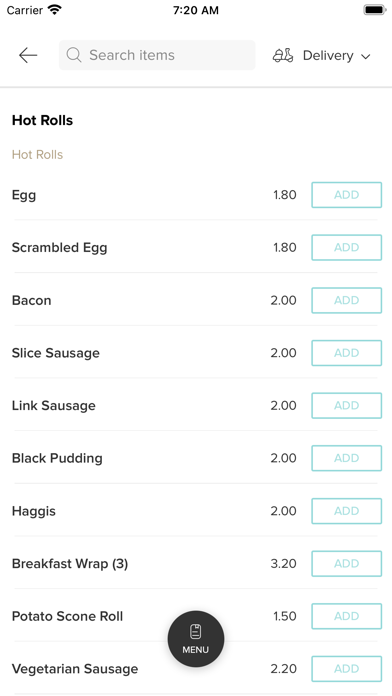Add Bacon roll to order

click(347, 301)
